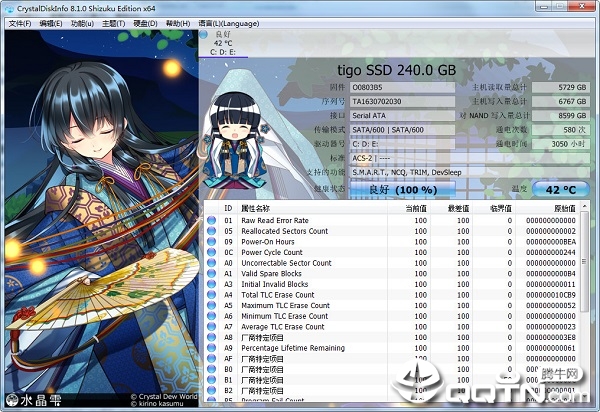Click the 原始值 column header

[x=547, y=208]
